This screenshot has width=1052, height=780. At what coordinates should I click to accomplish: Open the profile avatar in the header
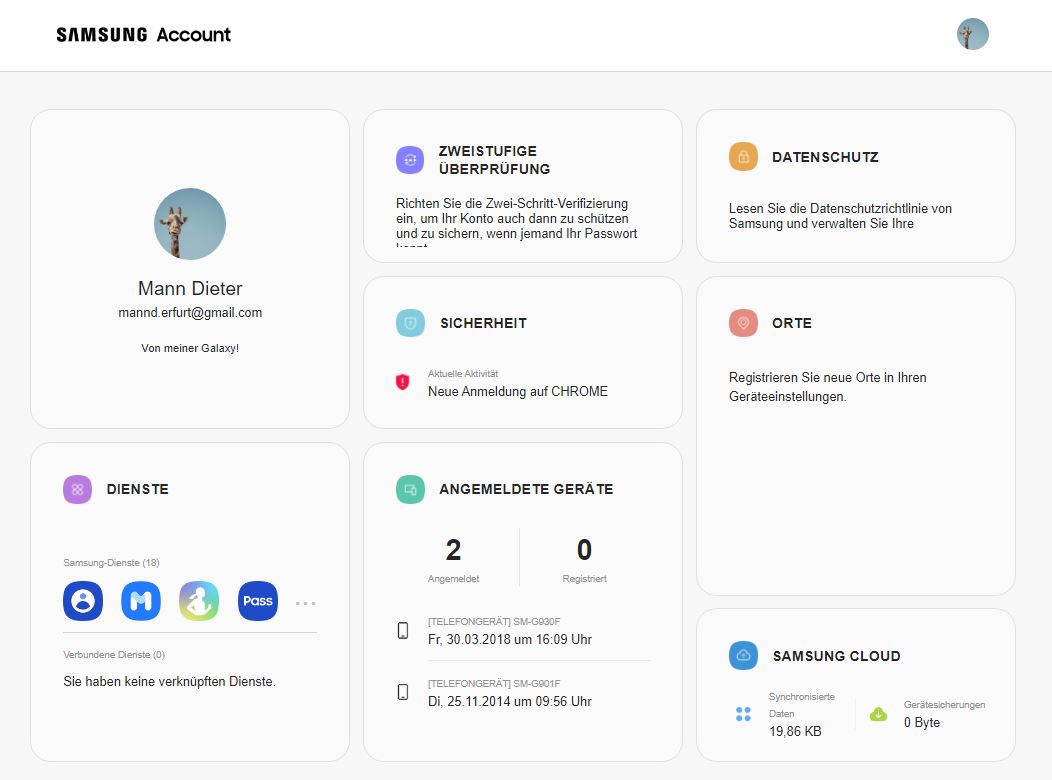[x=972, y=34]
